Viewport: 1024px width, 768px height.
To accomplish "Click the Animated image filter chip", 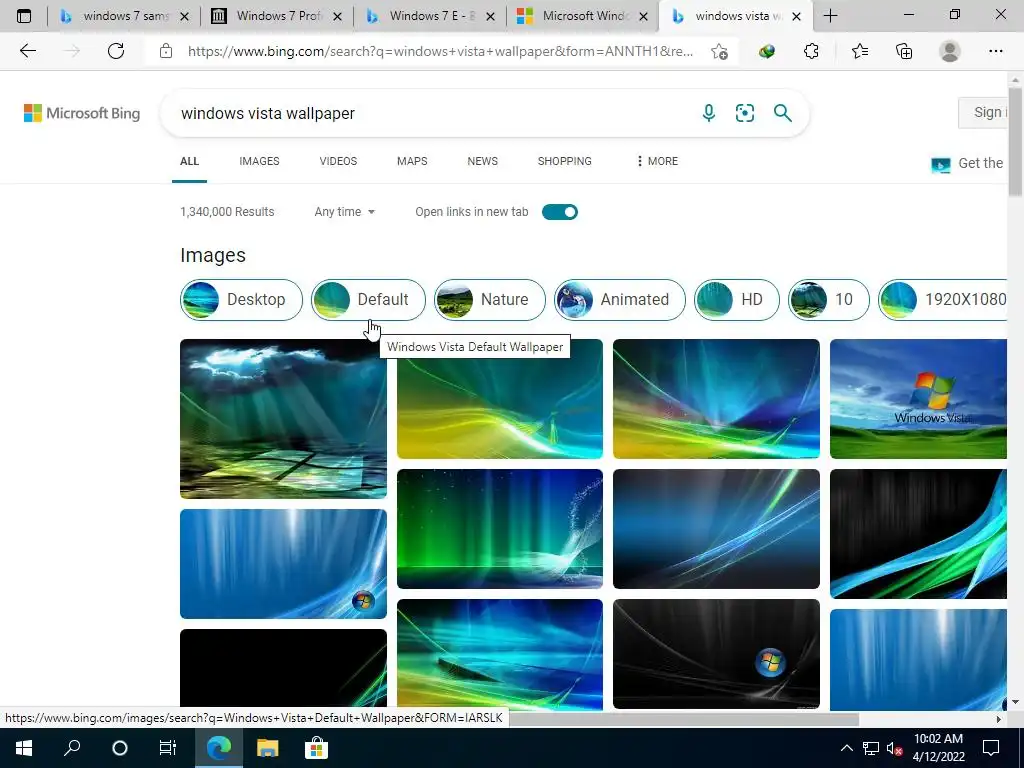I will (x=620, y=300).
